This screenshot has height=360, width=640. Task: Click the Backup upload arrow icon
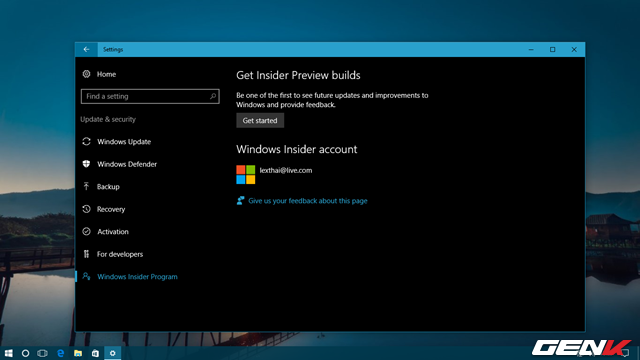[86, 186]
